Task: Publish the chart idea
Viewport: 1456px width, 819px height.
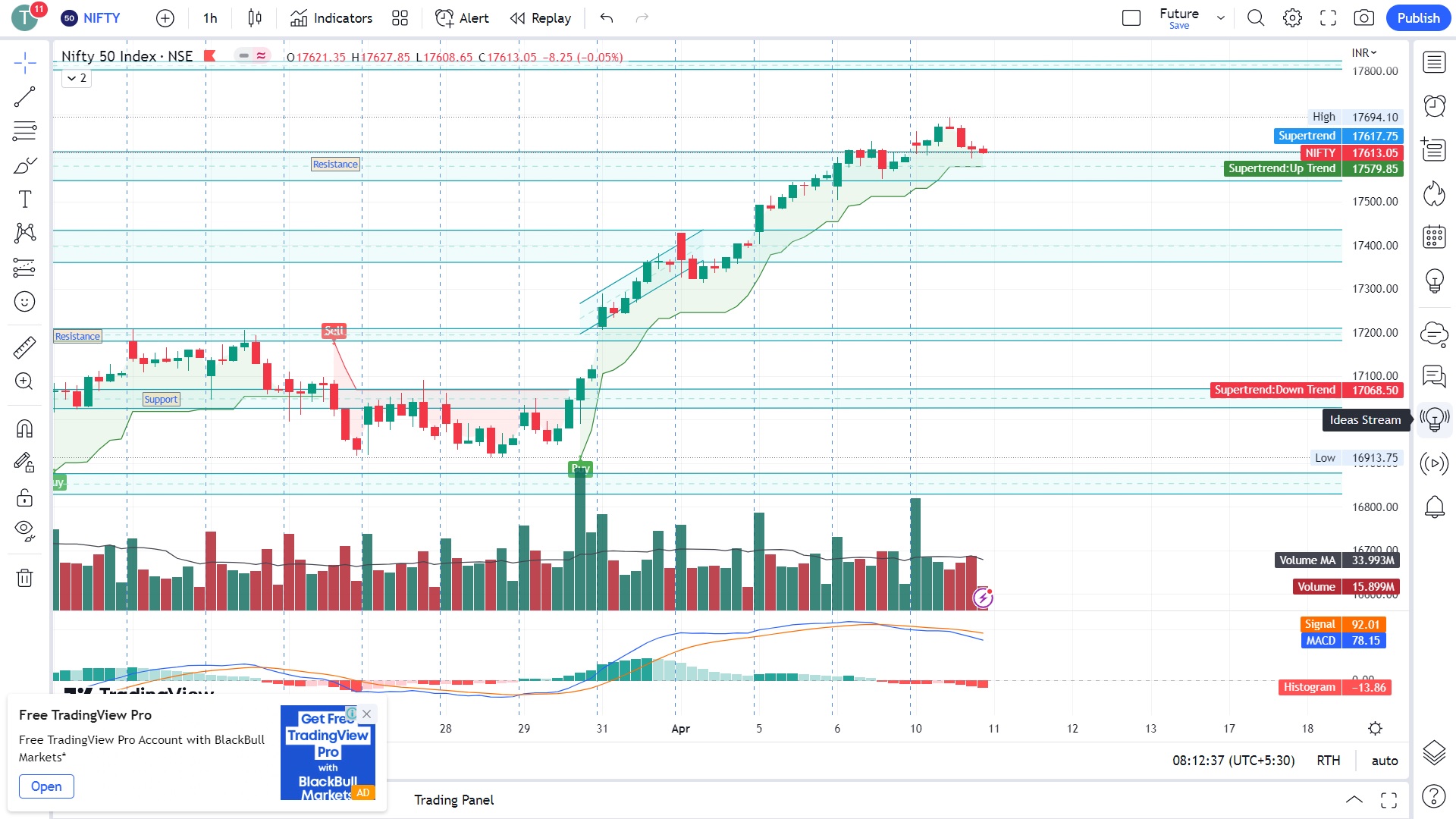Action: click(x=1418, y=18)
